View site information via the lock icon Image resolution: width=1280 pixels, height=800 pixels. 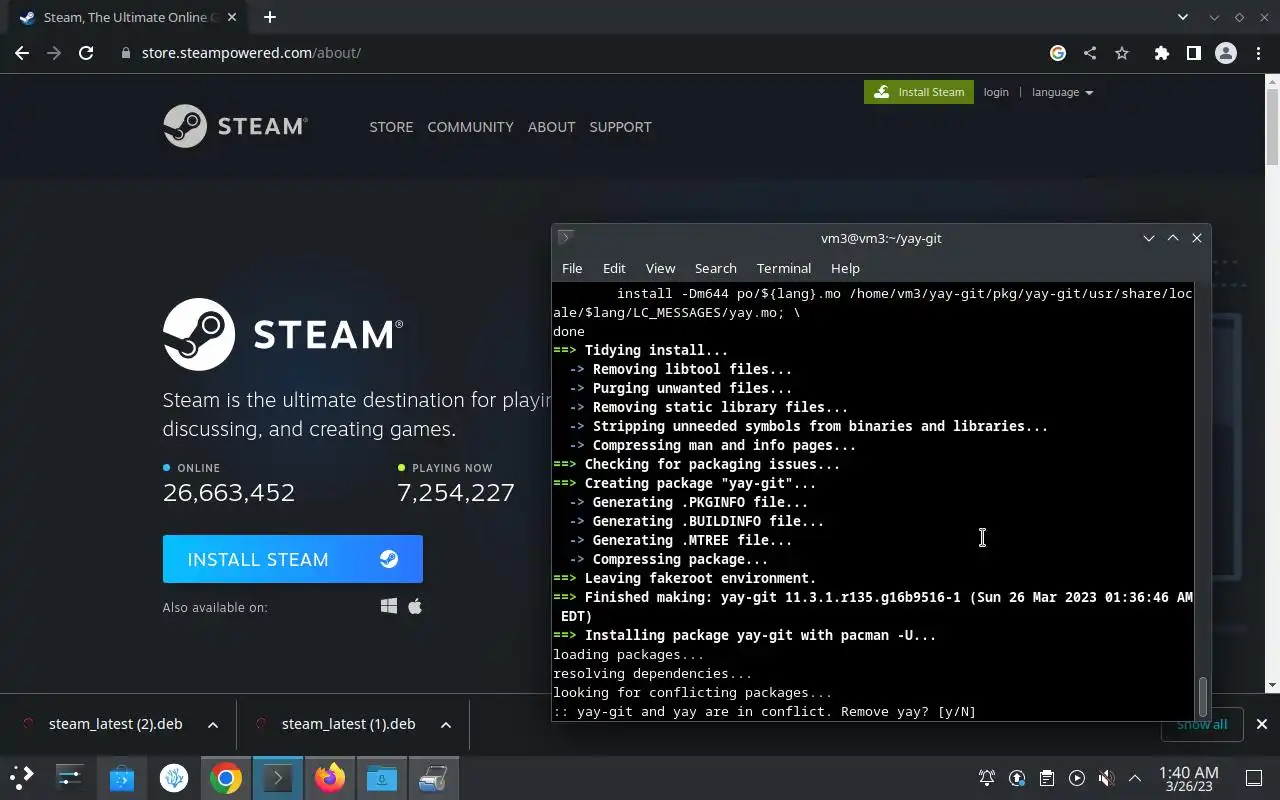126,53
